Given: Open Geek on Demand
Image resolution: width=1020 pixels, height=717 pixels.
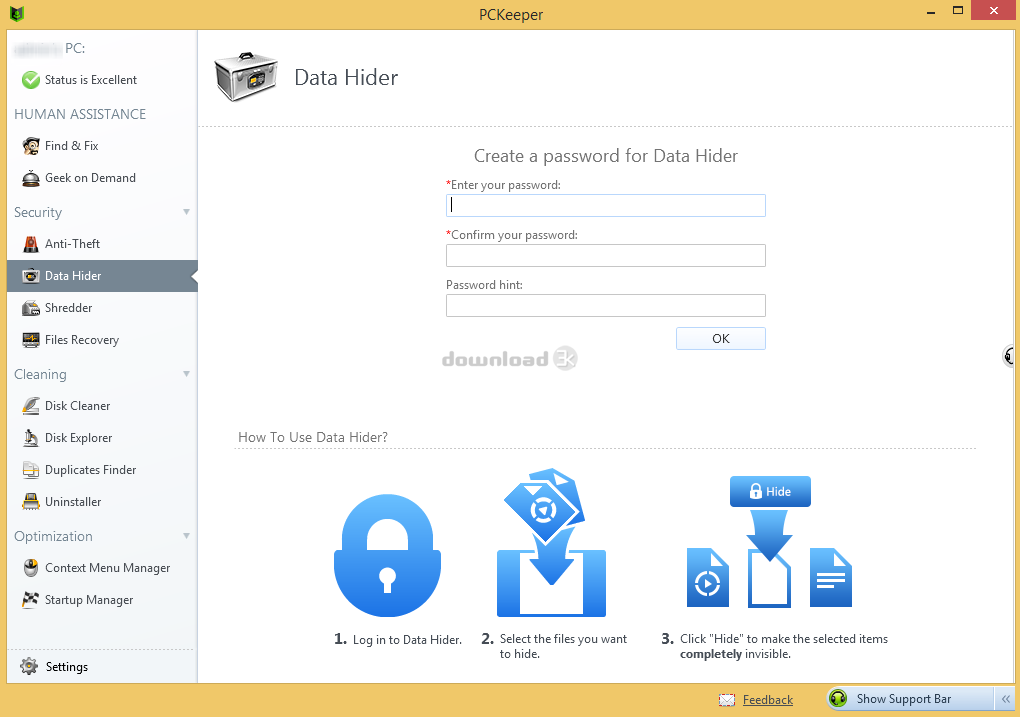Looking at the screenshot, I should pos(102,178).
